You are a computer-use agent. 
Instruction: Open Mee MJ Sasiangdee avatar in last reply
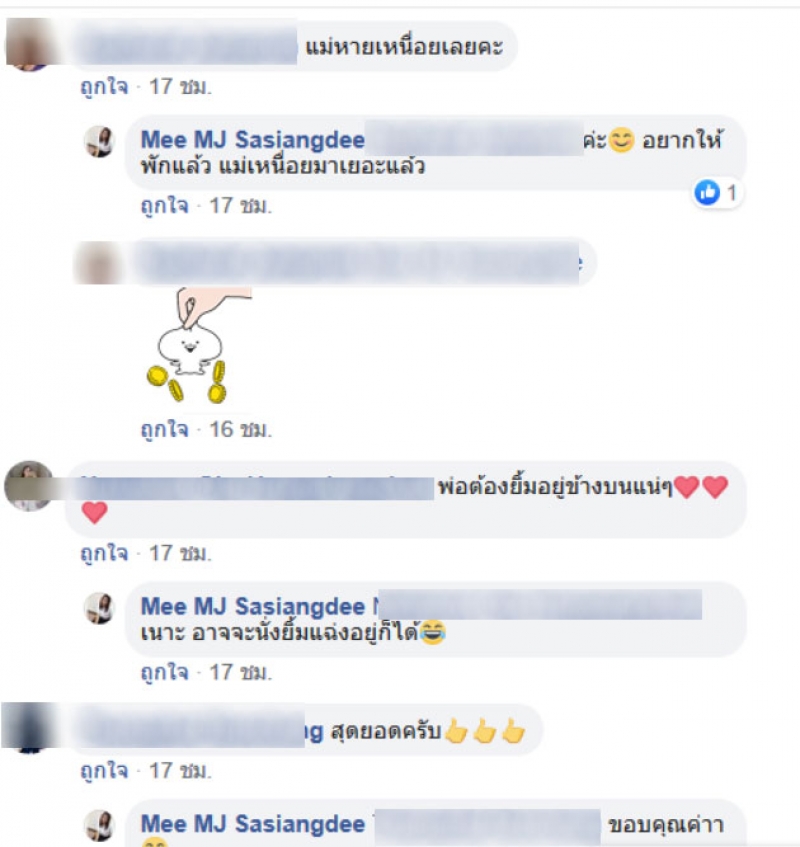click(99, 826)
